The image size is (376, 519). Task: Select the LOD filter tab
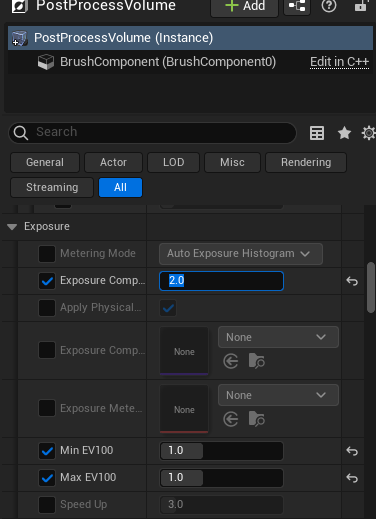point(173,162)
